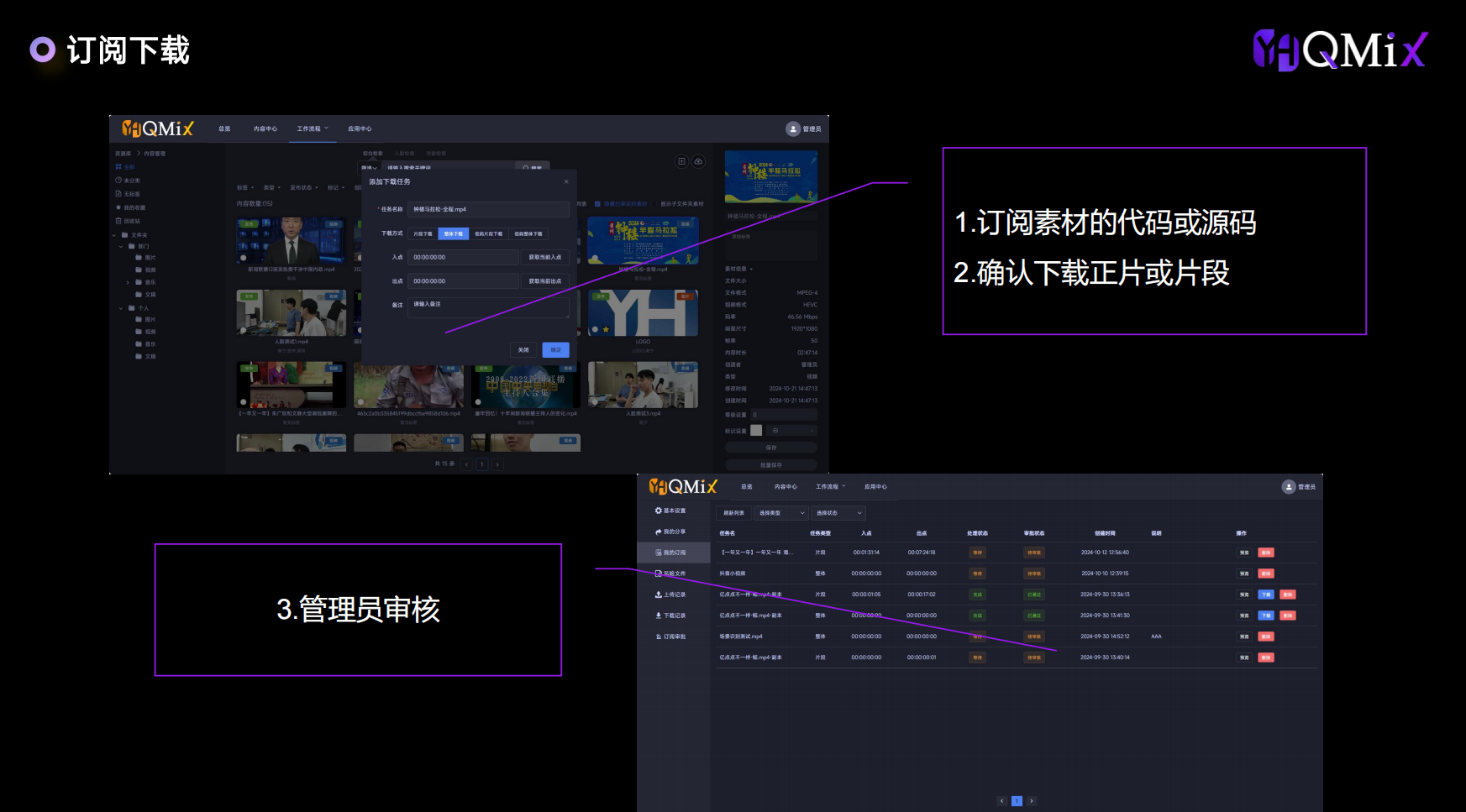
Task: Select the 片段下载 download mode
Action: 423,233
